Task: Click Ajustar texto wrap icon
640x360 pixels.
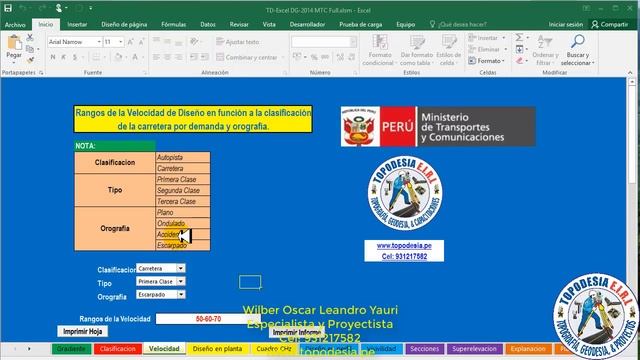Action: 238,42
